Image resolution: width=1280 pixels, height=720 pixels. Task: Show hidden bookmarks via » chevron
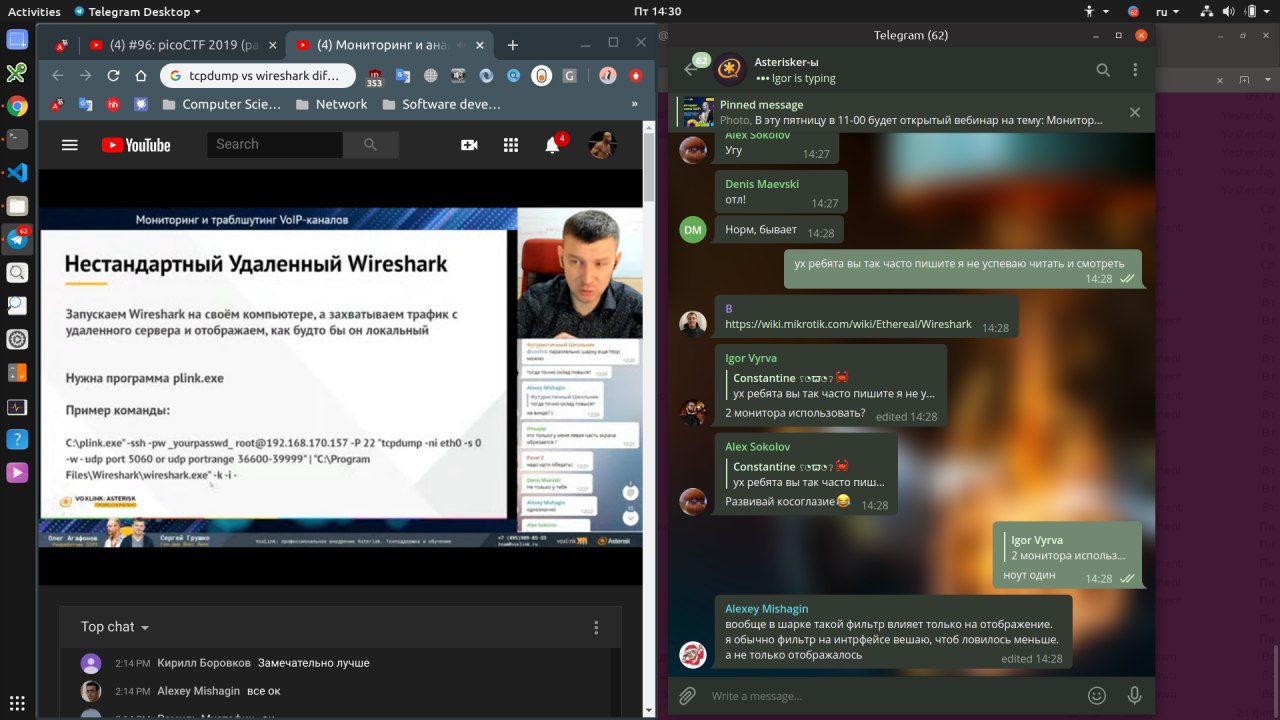[x=634, y=104]
